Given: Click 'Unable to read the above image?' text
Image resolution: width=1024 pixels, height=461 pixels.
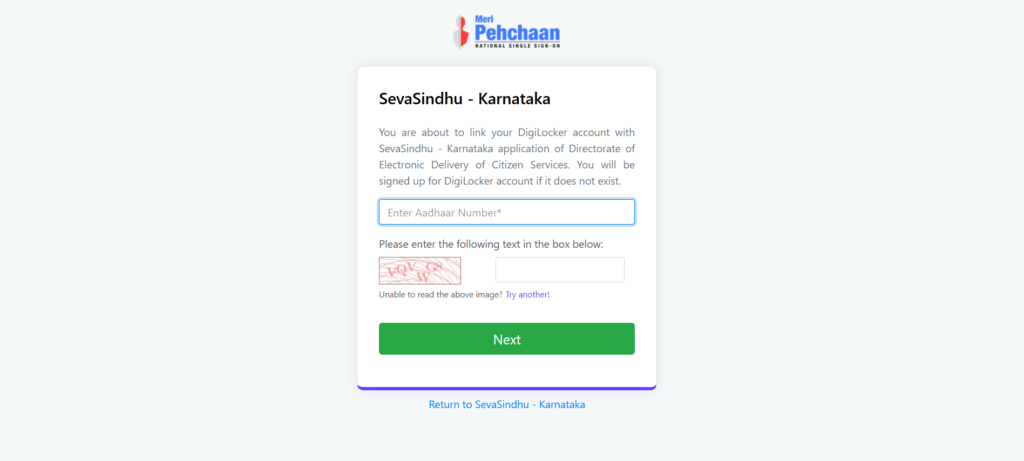Looking at the screenshot, I should [441, 294].
